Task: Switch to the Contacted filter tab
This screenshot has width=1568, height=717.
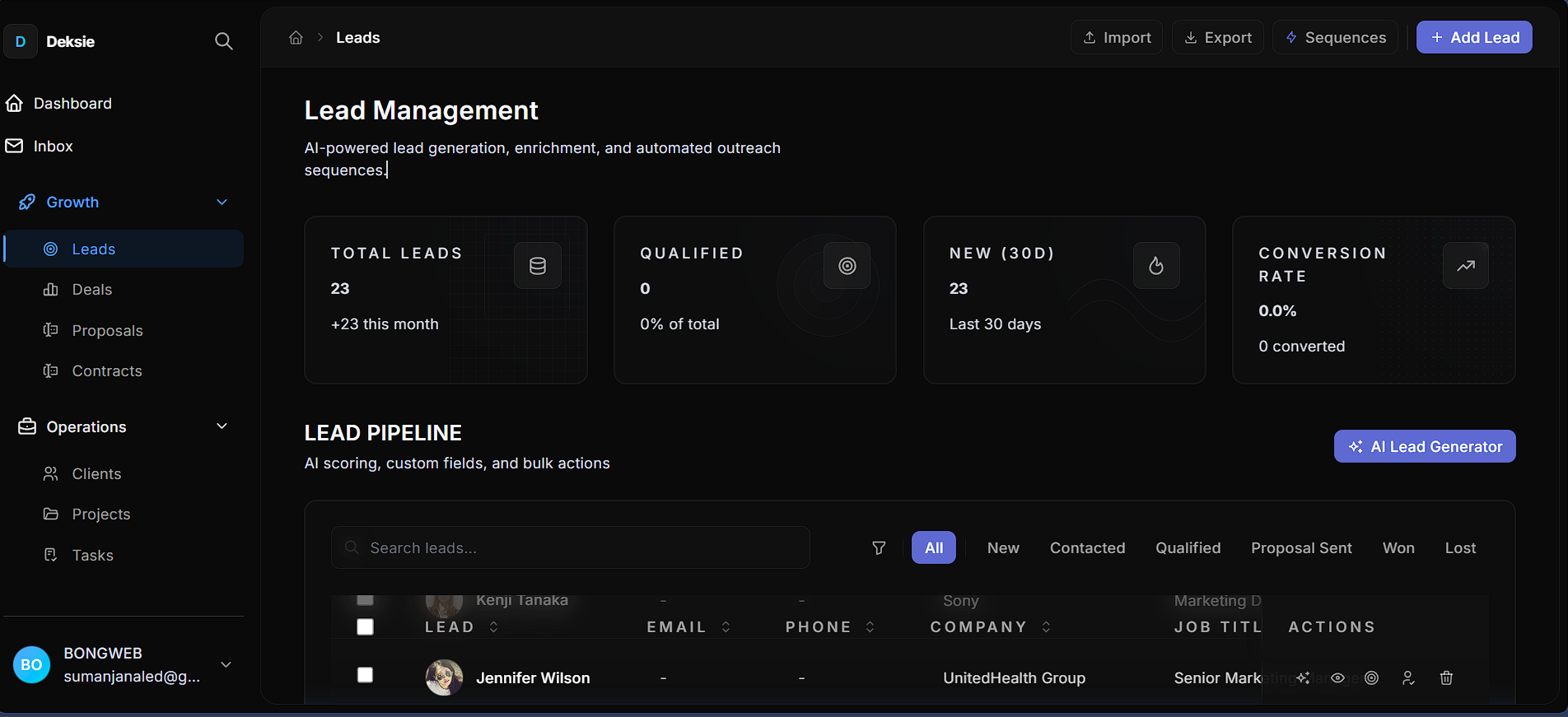Action: (1086, 548)
